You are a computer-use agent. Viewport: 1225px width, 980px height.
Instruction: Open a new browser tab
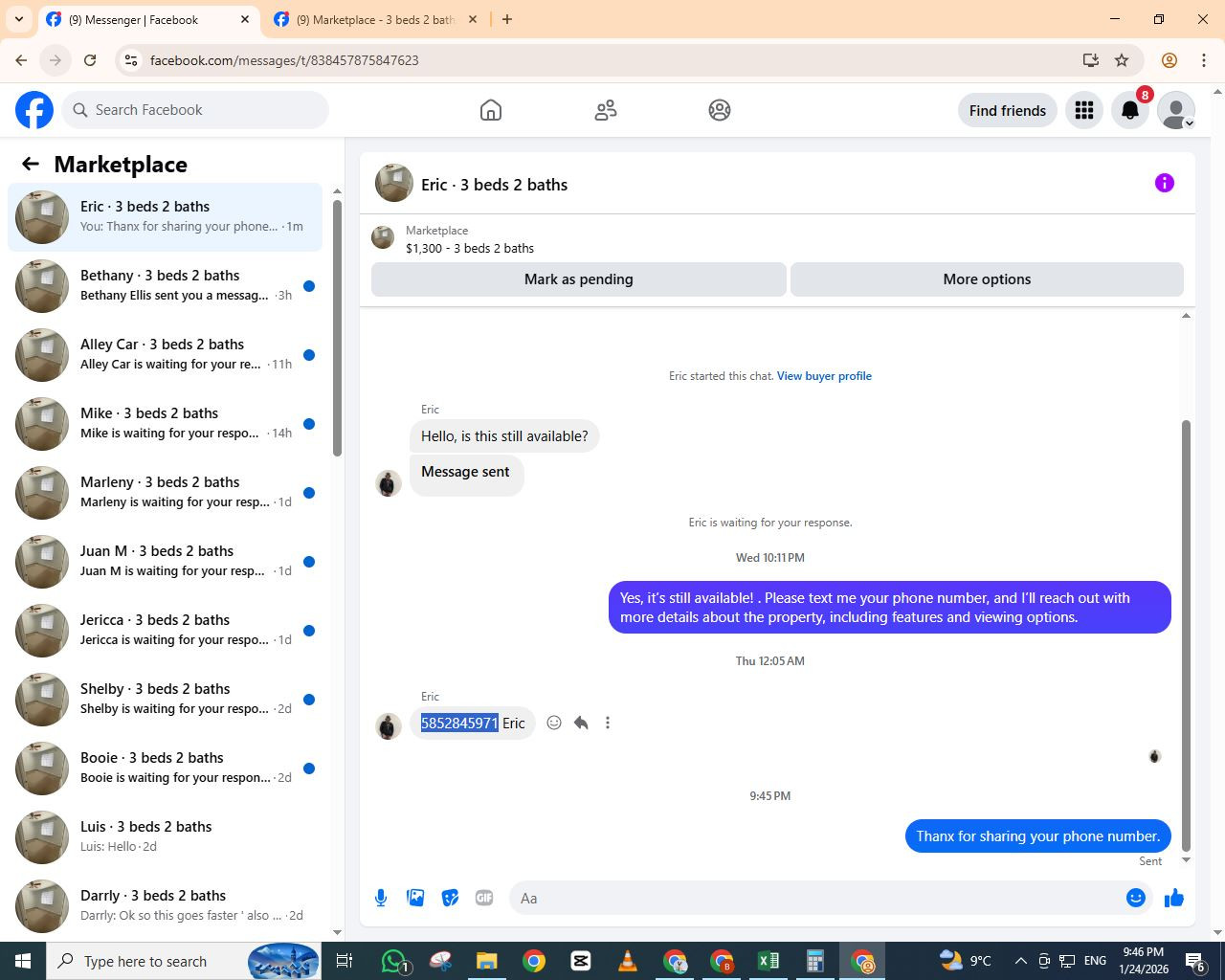pos(507,19)
